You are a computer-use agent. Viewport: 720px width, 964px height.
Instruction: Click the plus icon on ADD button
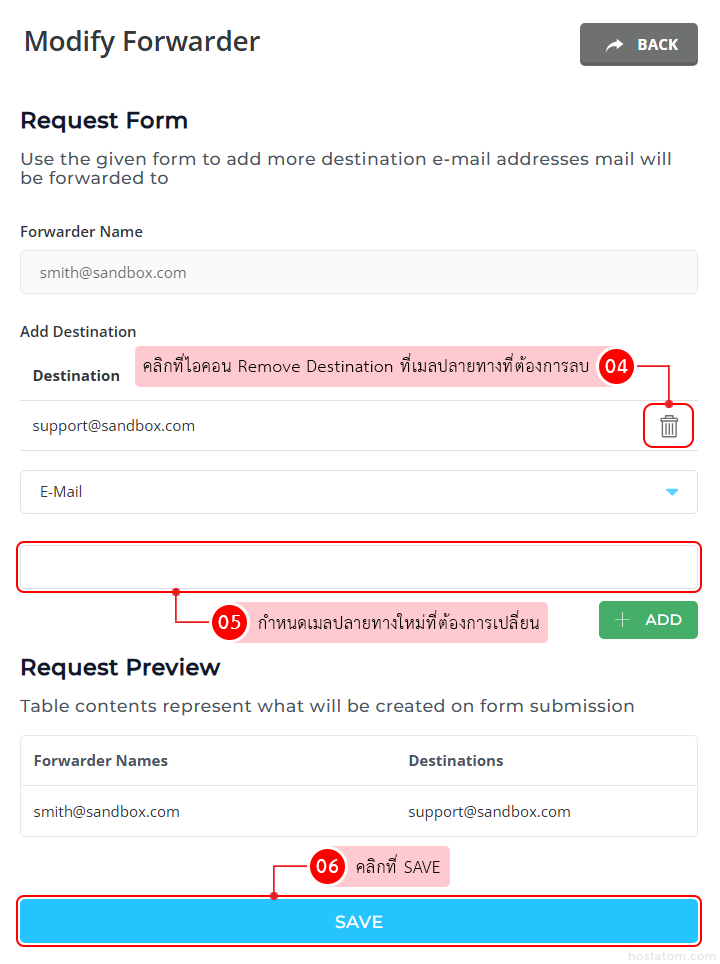coord(622,620)
